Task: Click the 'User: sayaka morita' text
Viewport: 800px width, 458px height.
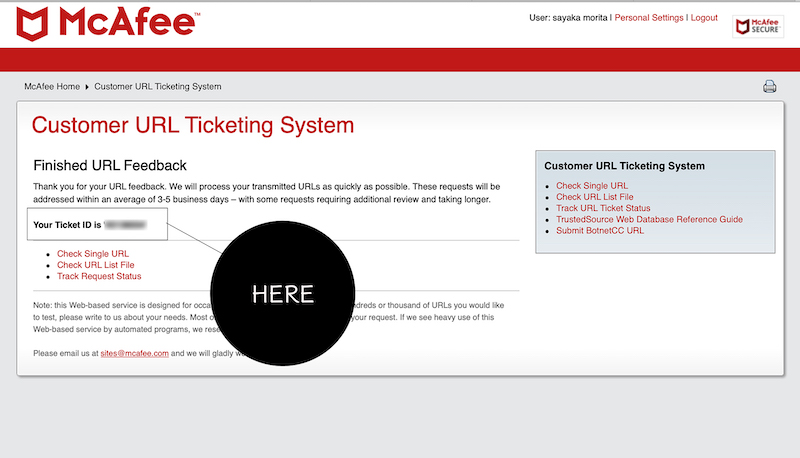Action: coord(568,18)
